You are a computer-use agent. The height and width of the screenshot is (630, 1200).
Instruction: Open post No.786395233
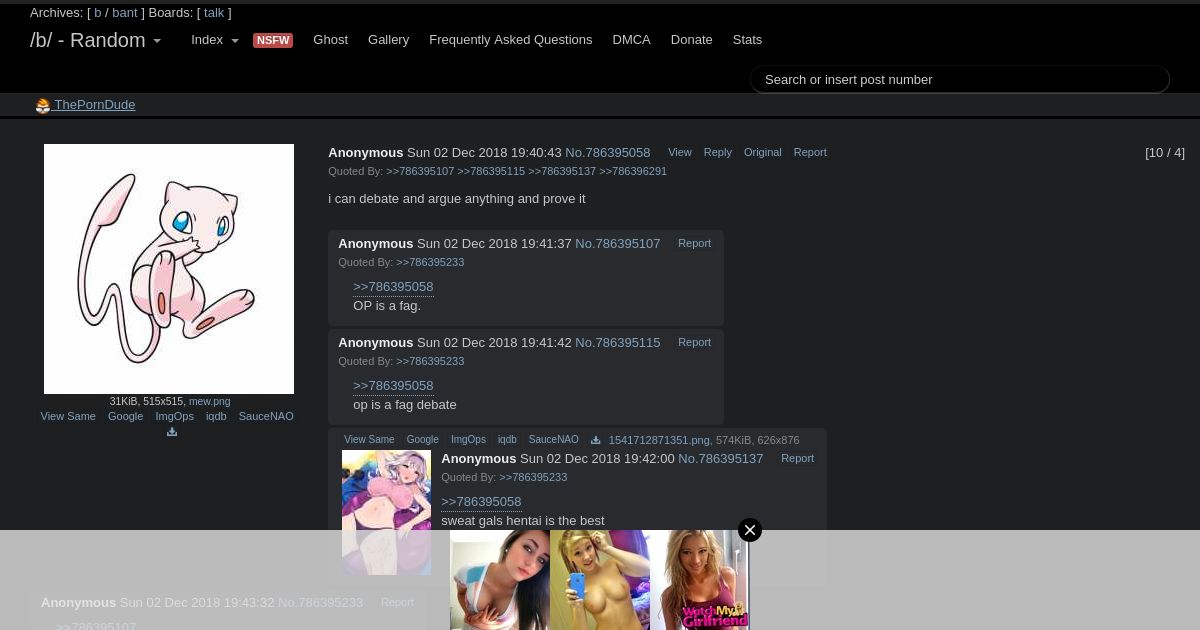[320, 603]
